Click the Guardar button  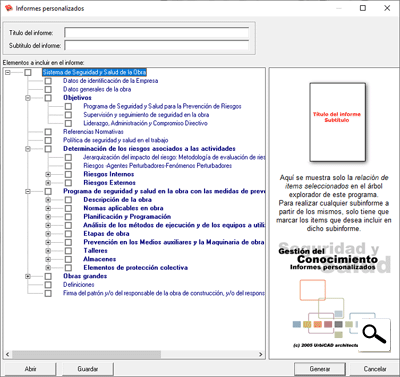click(88, 369)
